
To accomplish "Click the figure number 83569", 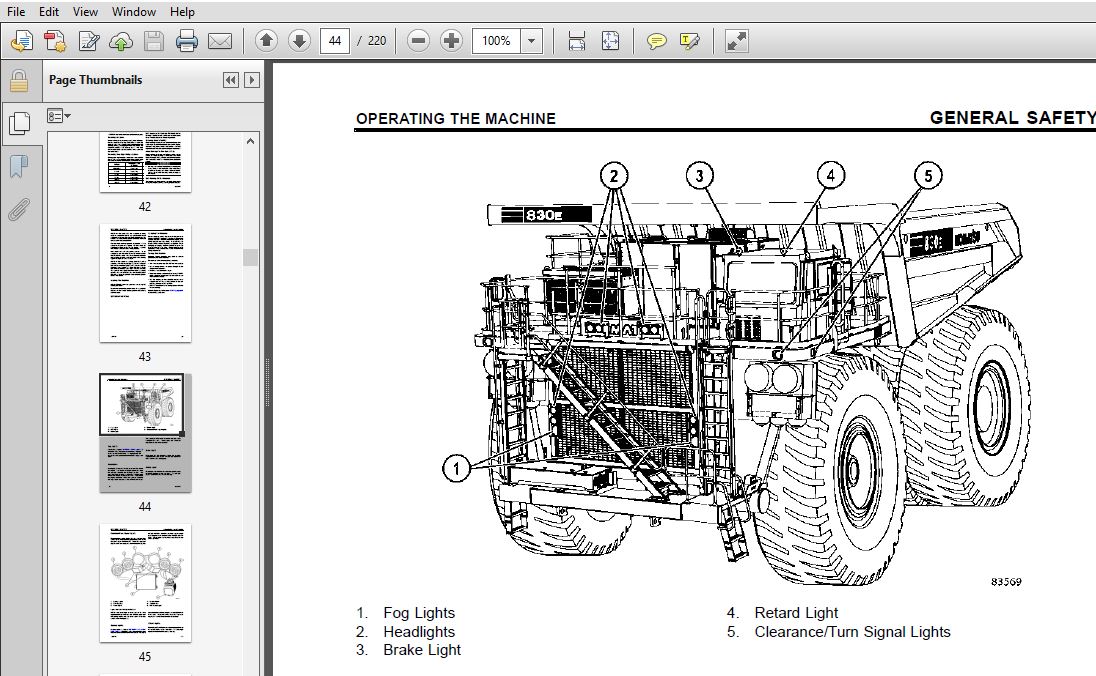I will [1006, 582].
